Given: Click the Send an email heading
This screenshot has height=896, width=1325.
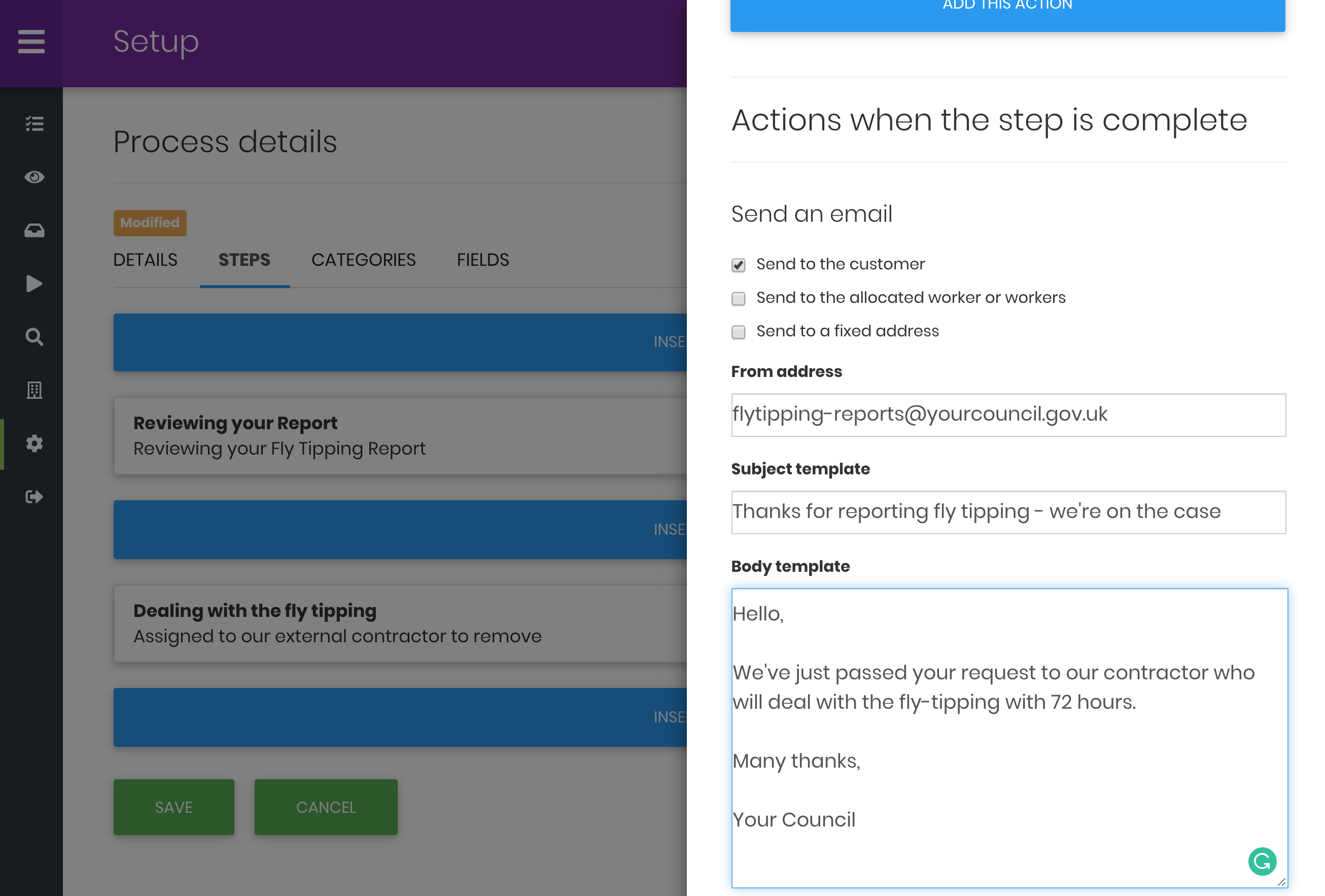Looking at the screenshot, I should [x=812, y=214].
